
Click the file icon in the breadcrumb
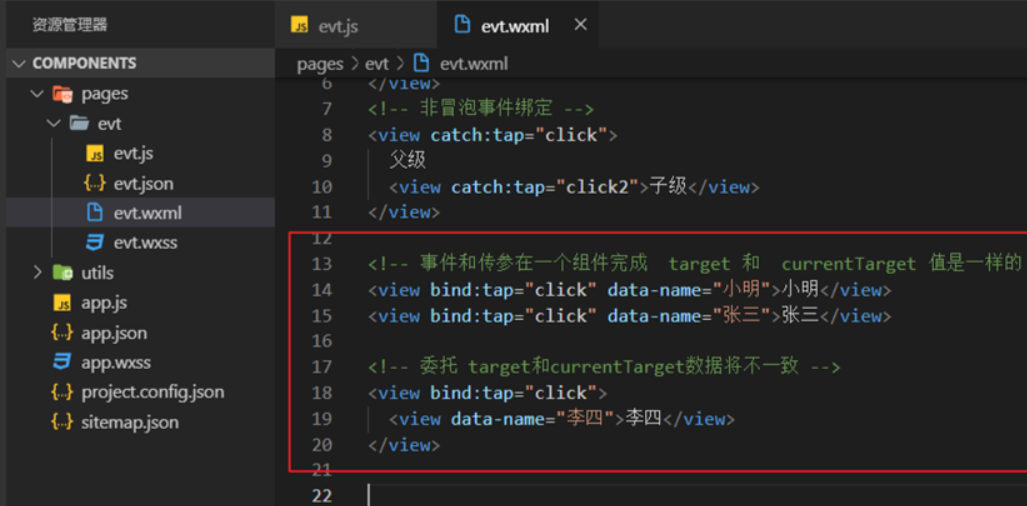(422, 63)
